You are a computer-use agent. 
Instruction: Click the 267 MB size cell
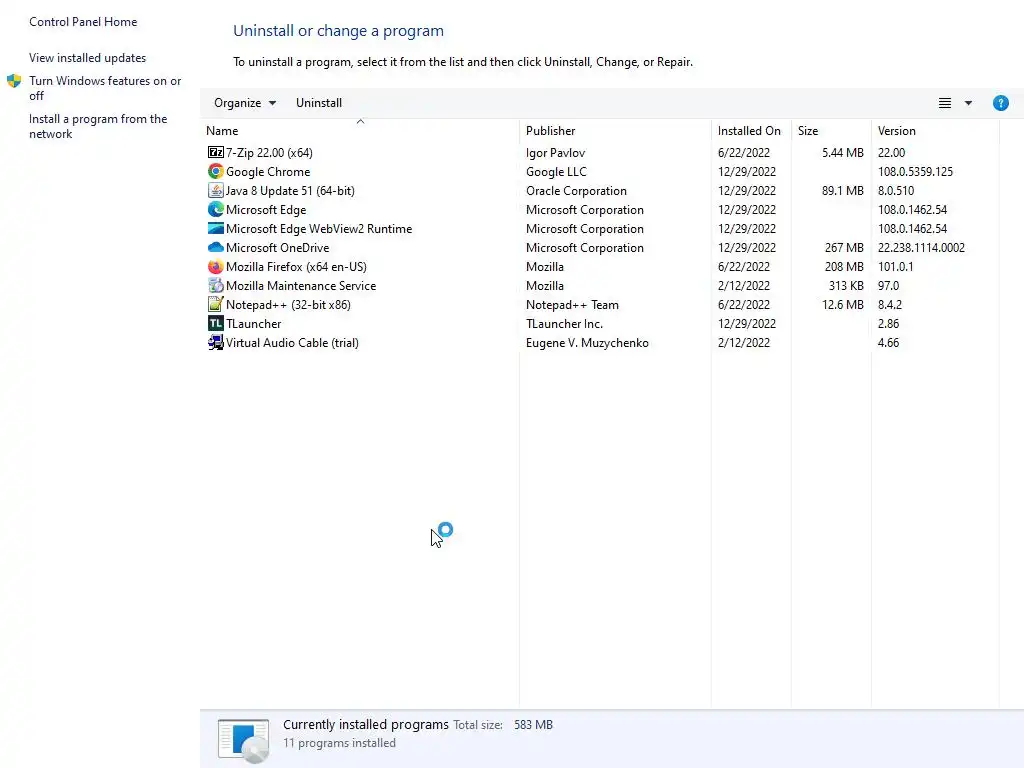coord(844,248)
